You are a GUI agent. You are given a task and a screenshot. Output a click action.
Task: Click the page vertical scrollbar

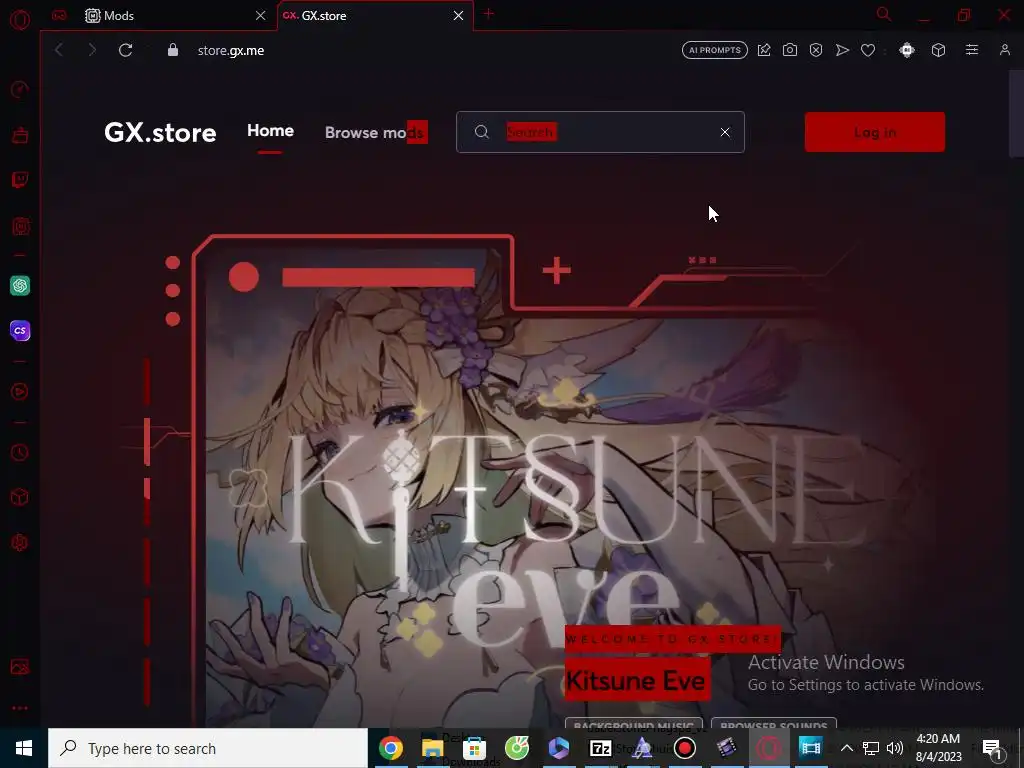(x=1016, y=114)
